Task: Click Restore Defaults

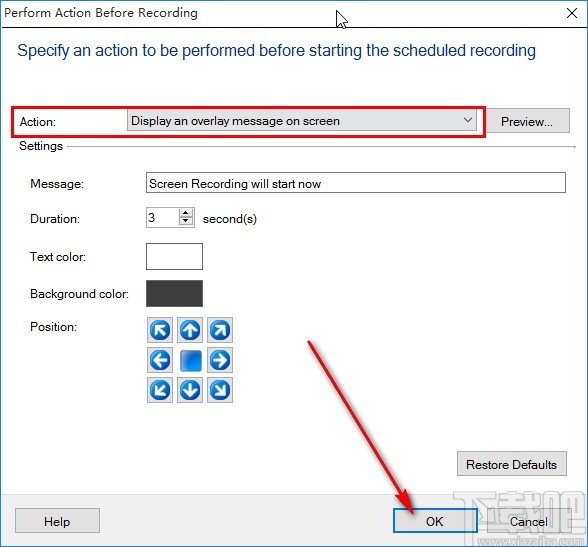Action: (512, 464)
